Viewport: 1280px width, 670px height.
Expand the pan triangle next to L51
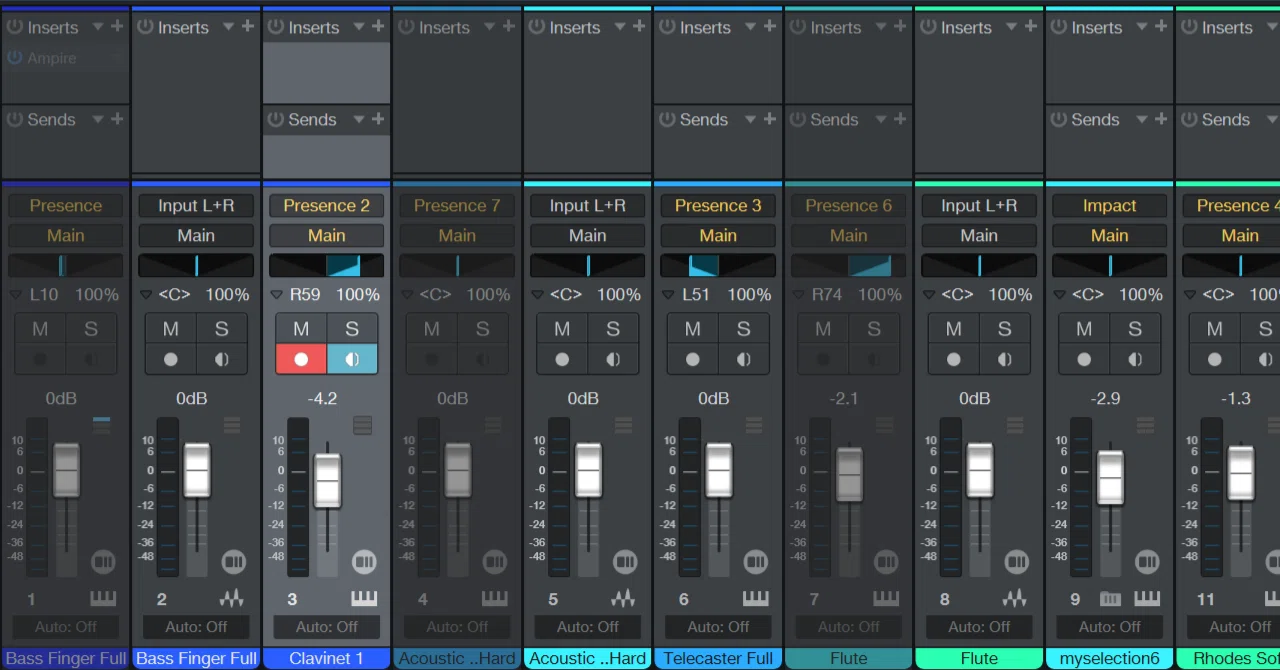coord(668,295)
